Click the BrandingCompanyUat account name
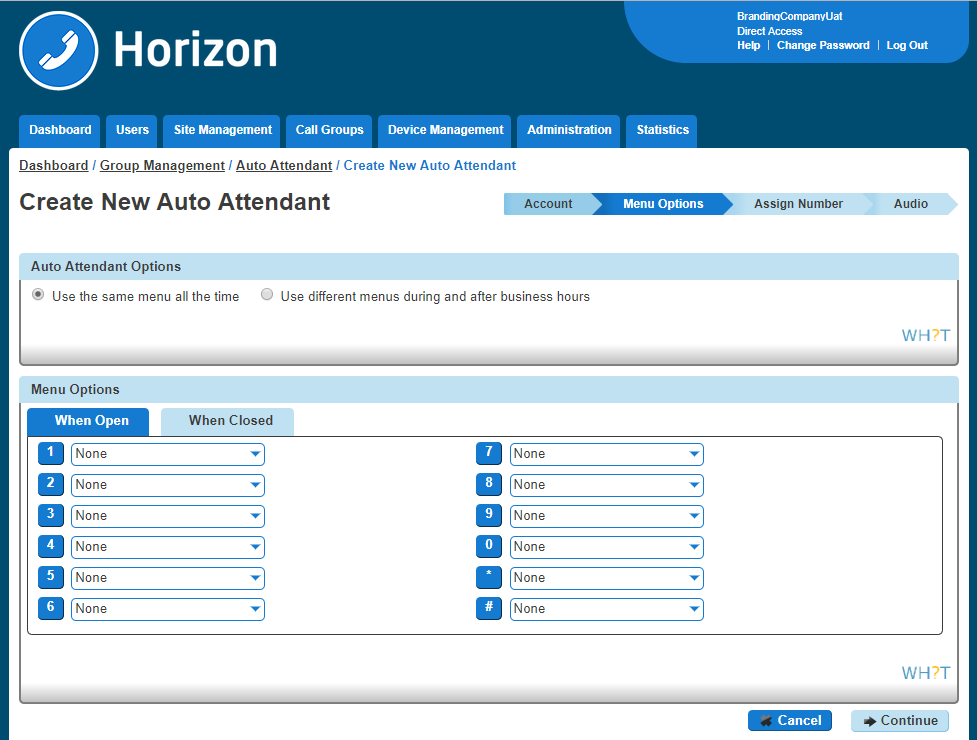The width and height of the screenshot is (977, 740). 789,16
